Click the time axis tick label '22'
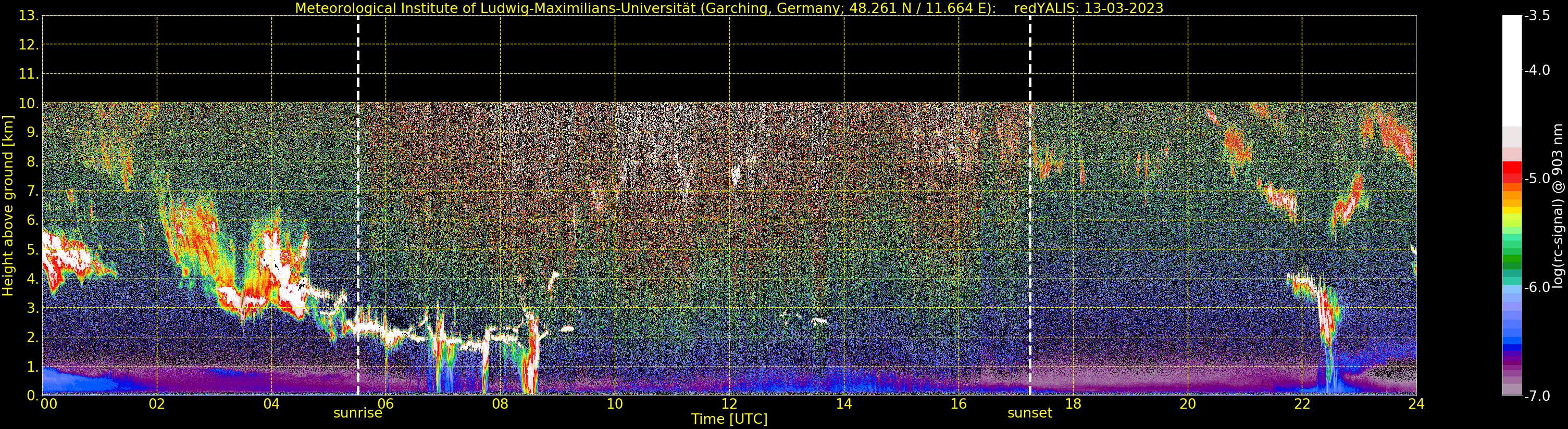 click(1302, 404)
